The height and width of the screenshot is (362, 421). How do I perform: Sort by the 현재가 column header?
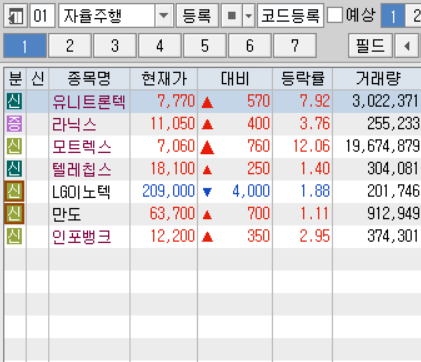click(164, 79)
